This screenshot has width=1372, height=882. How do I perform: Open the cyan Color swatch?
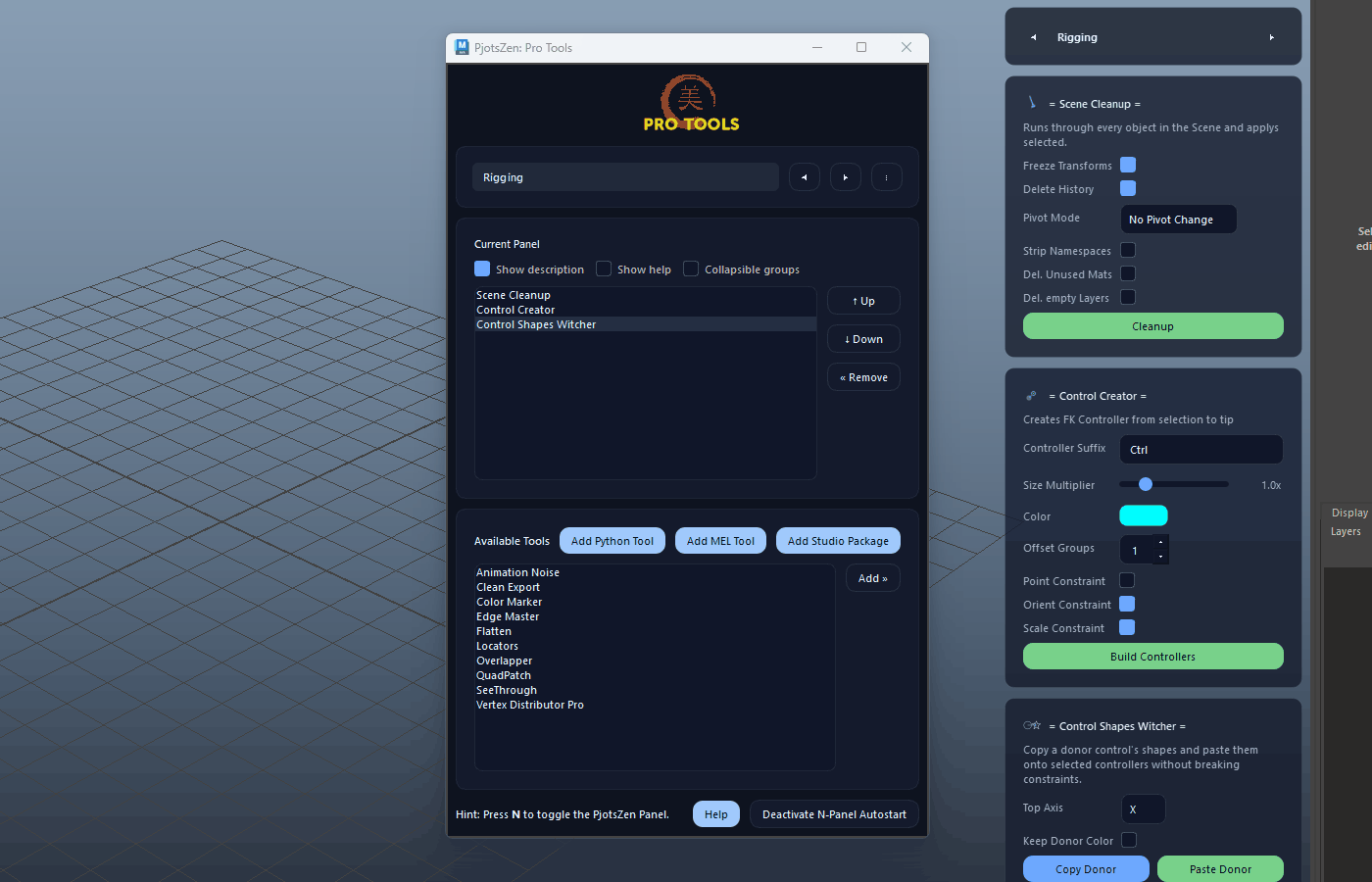click(1144, 515)
